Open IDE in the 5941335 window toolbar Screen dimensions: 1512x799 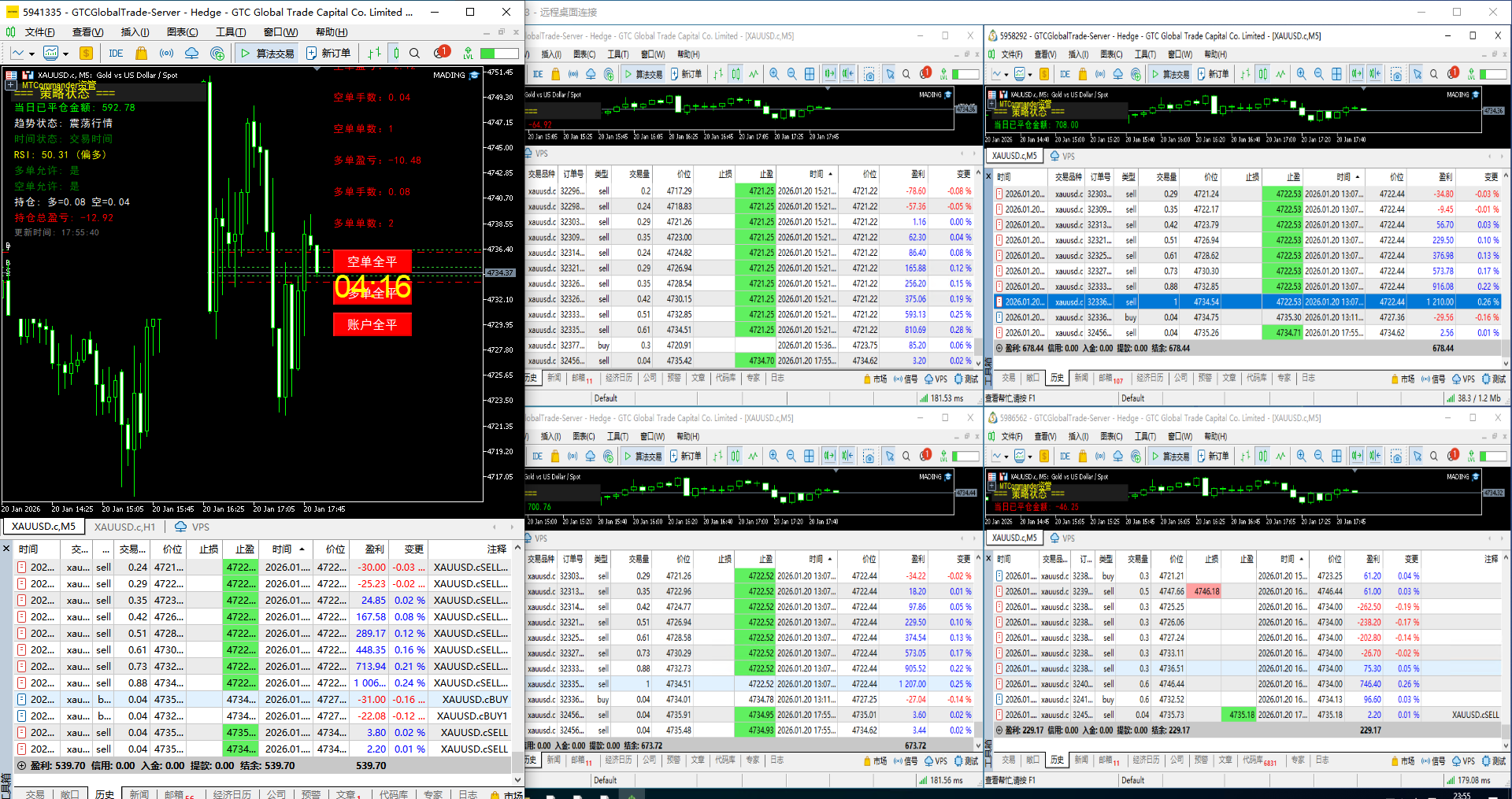[x=116, y=54]
